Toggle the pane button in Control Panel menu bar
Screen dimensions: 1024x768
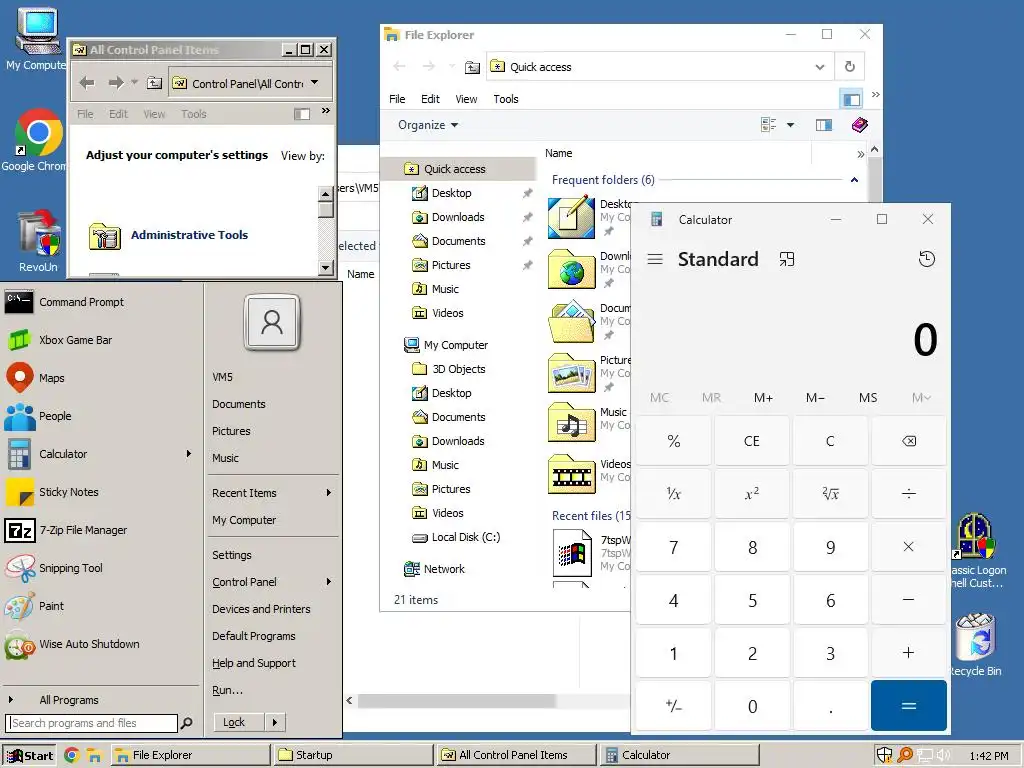[x=302, y=114]
